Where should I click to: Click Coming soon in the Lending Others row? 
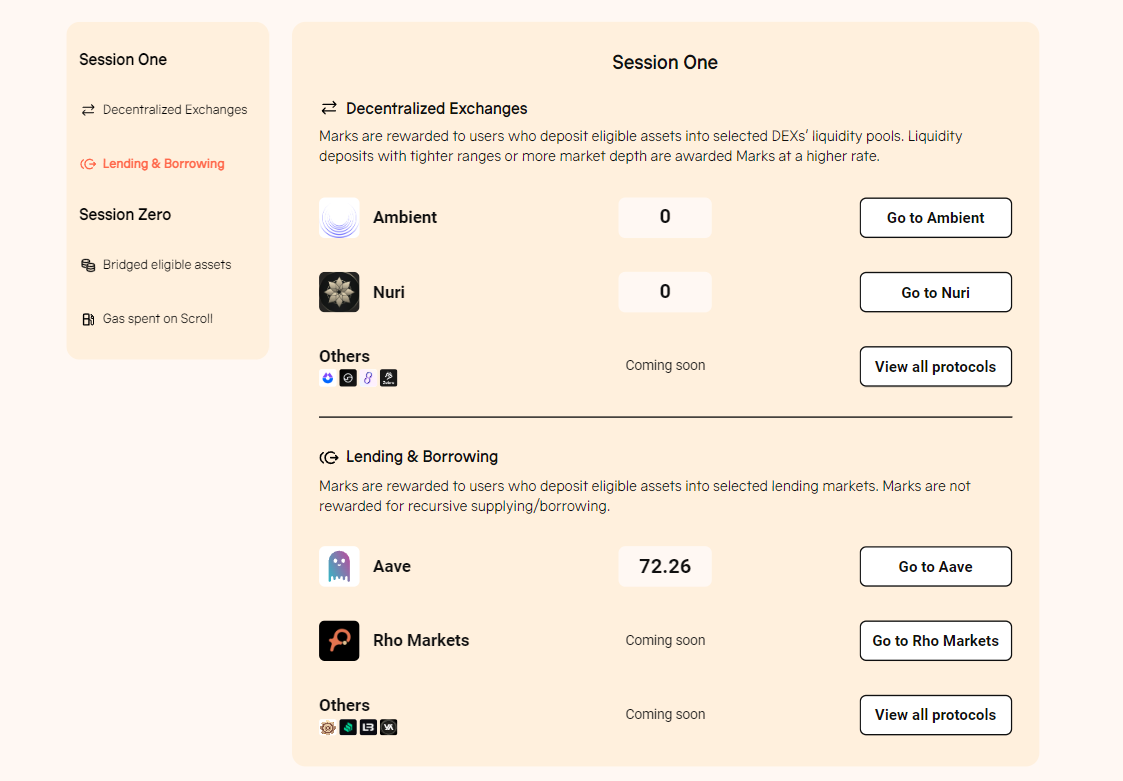pos(665,714)
